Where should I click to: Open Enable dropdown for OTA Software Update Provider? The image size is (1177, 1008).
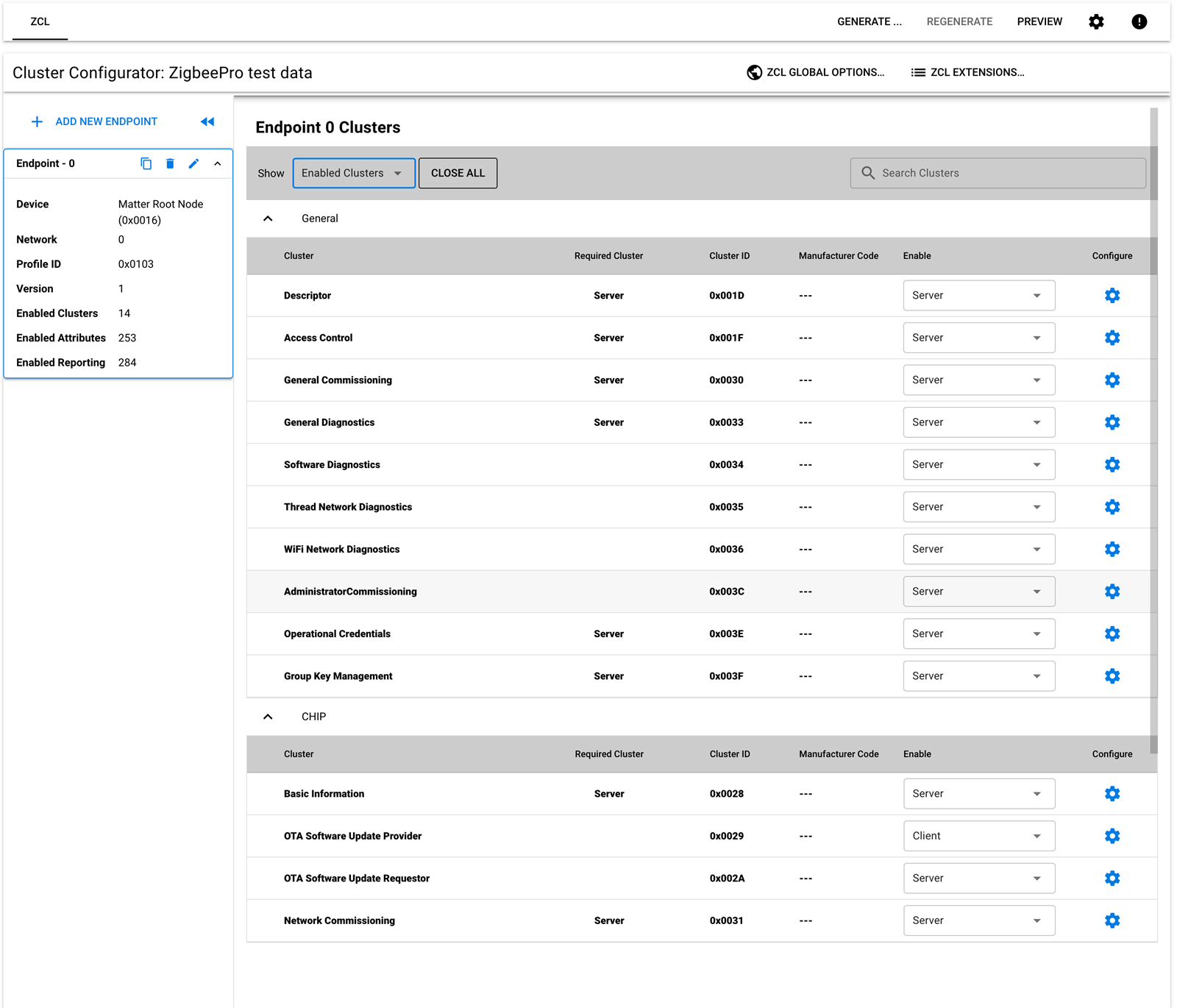pos(979,836)
